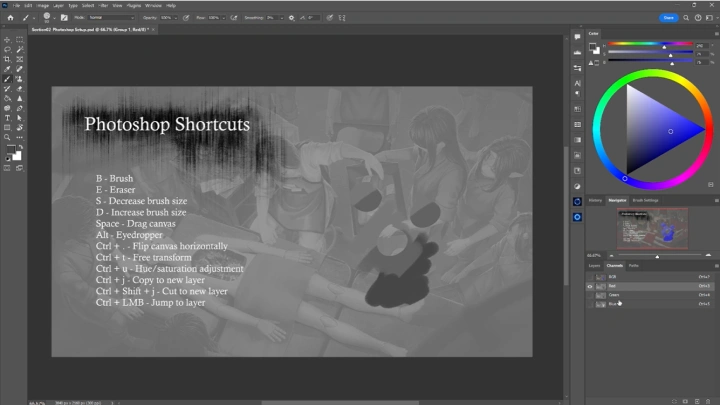Open the Flow value dropdown

coord(224,18)
